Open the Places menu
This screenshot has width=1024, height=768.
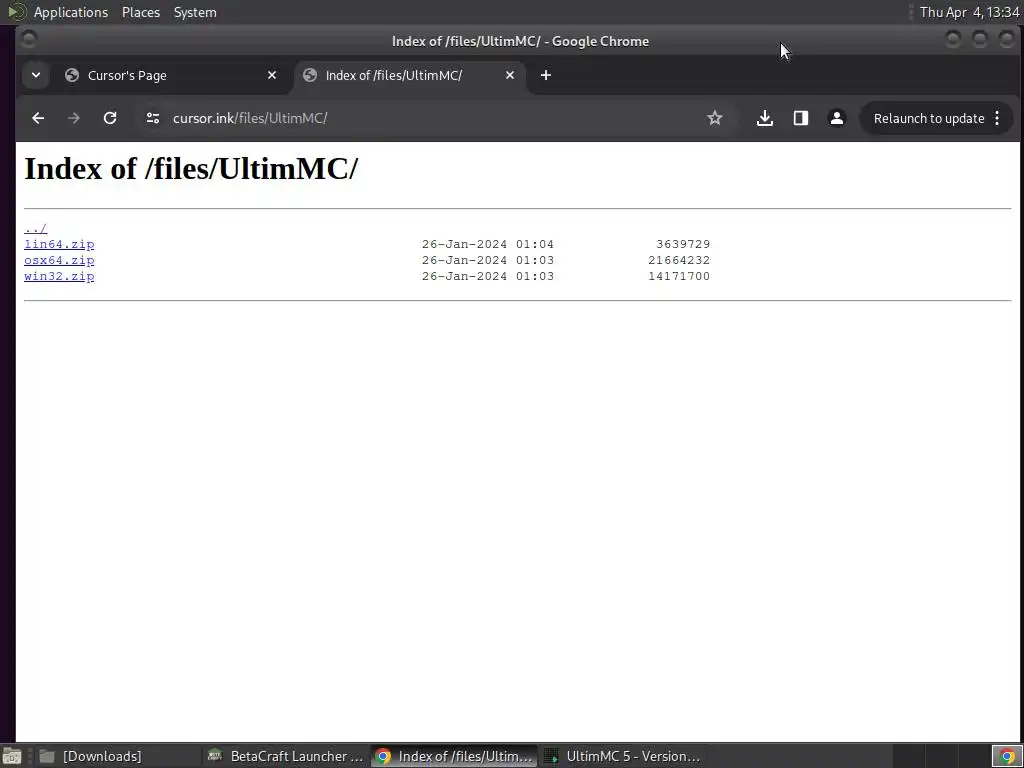pos(141,12)
